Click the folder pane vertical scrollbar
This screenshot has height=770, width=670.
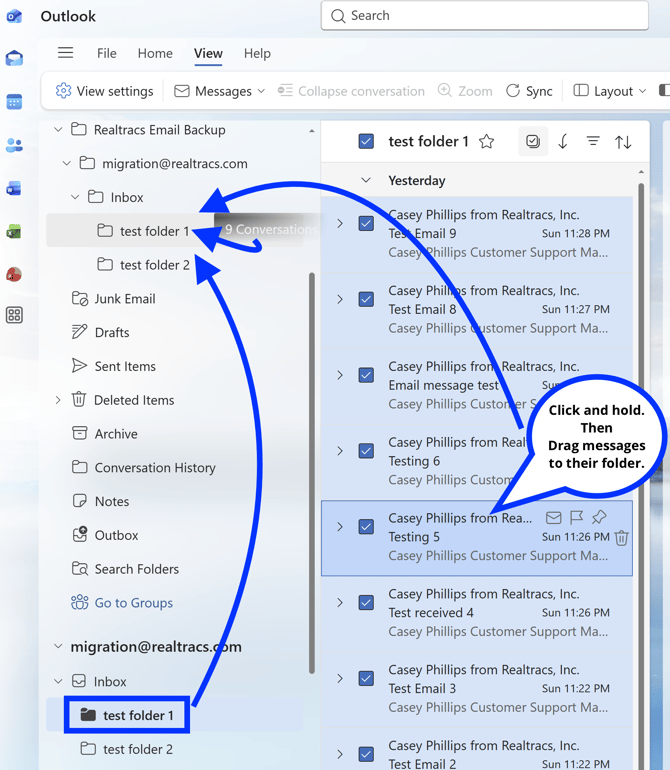[x=312, y=473]
